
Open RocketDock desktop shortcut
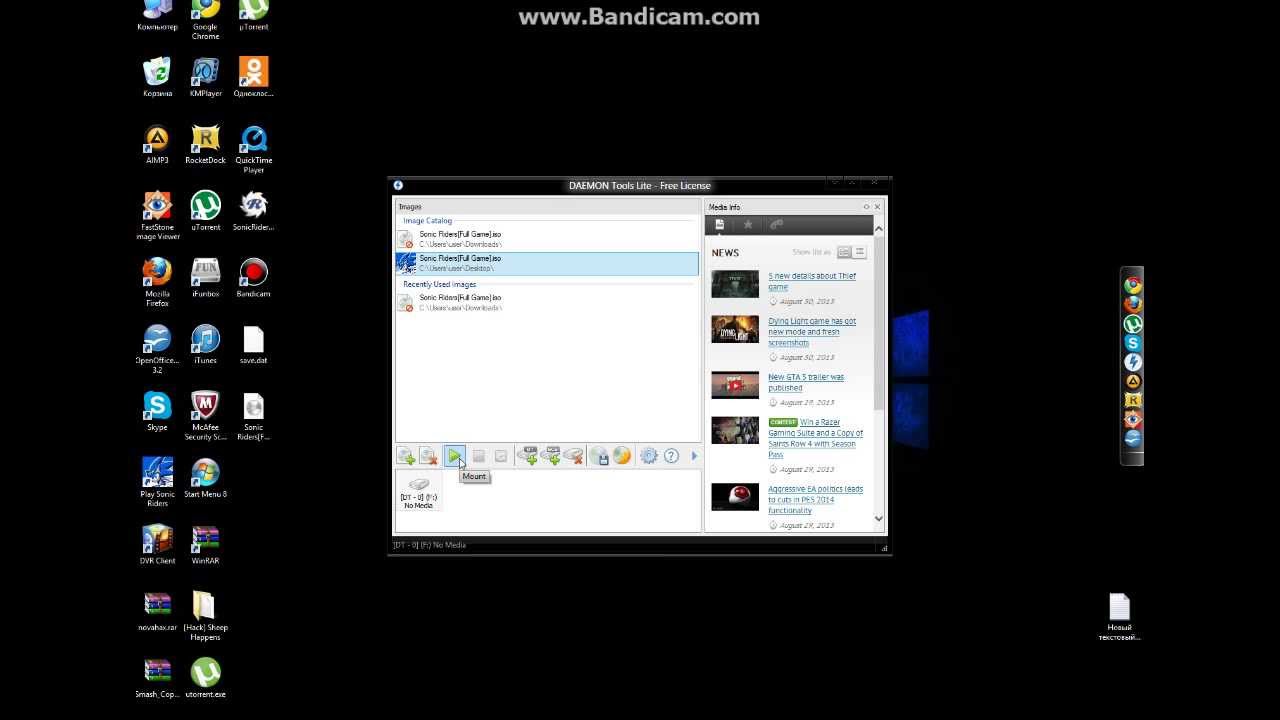[x=205, y=145]
